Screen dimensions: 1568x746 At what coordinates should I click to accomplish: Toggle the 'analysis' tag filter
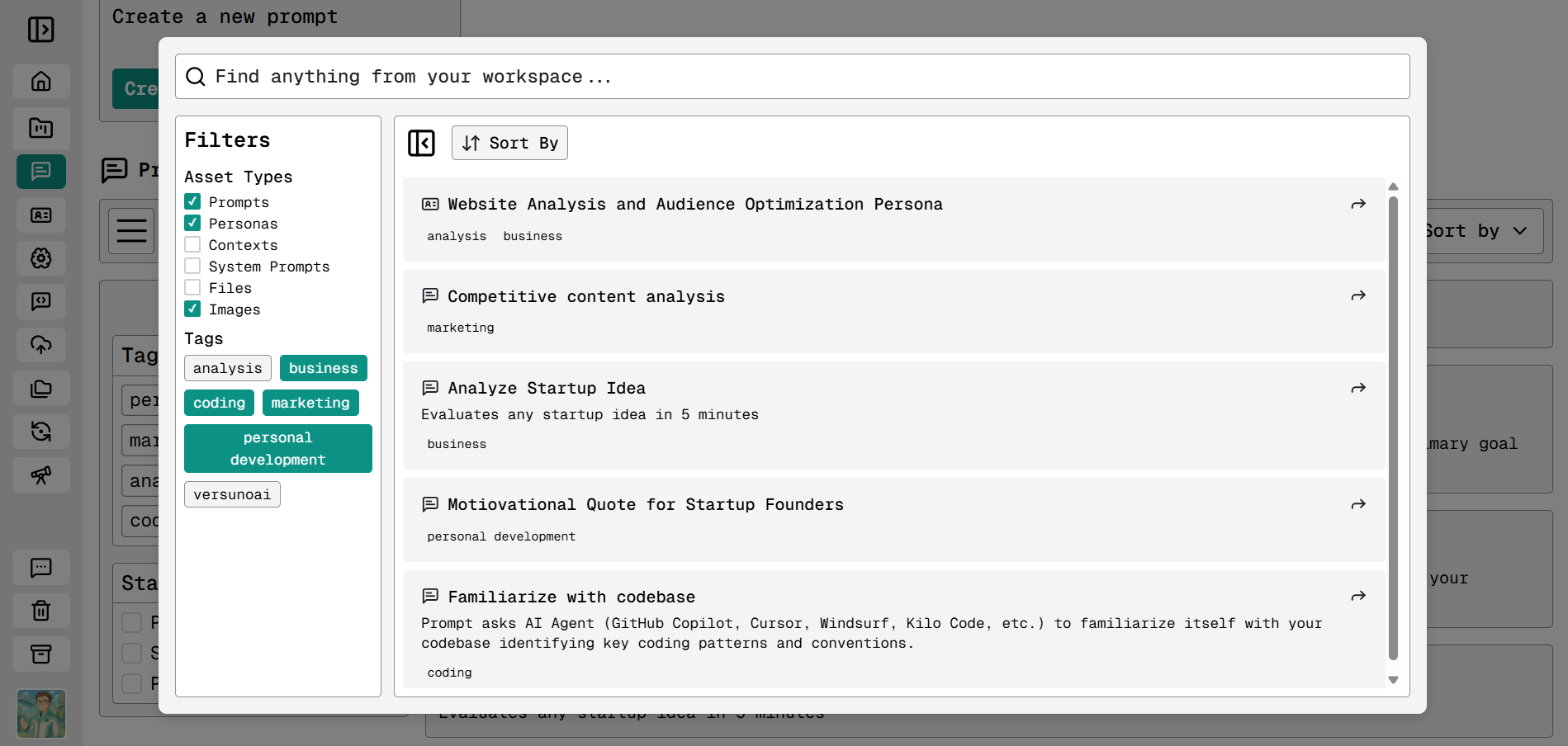tap(227, 367)
